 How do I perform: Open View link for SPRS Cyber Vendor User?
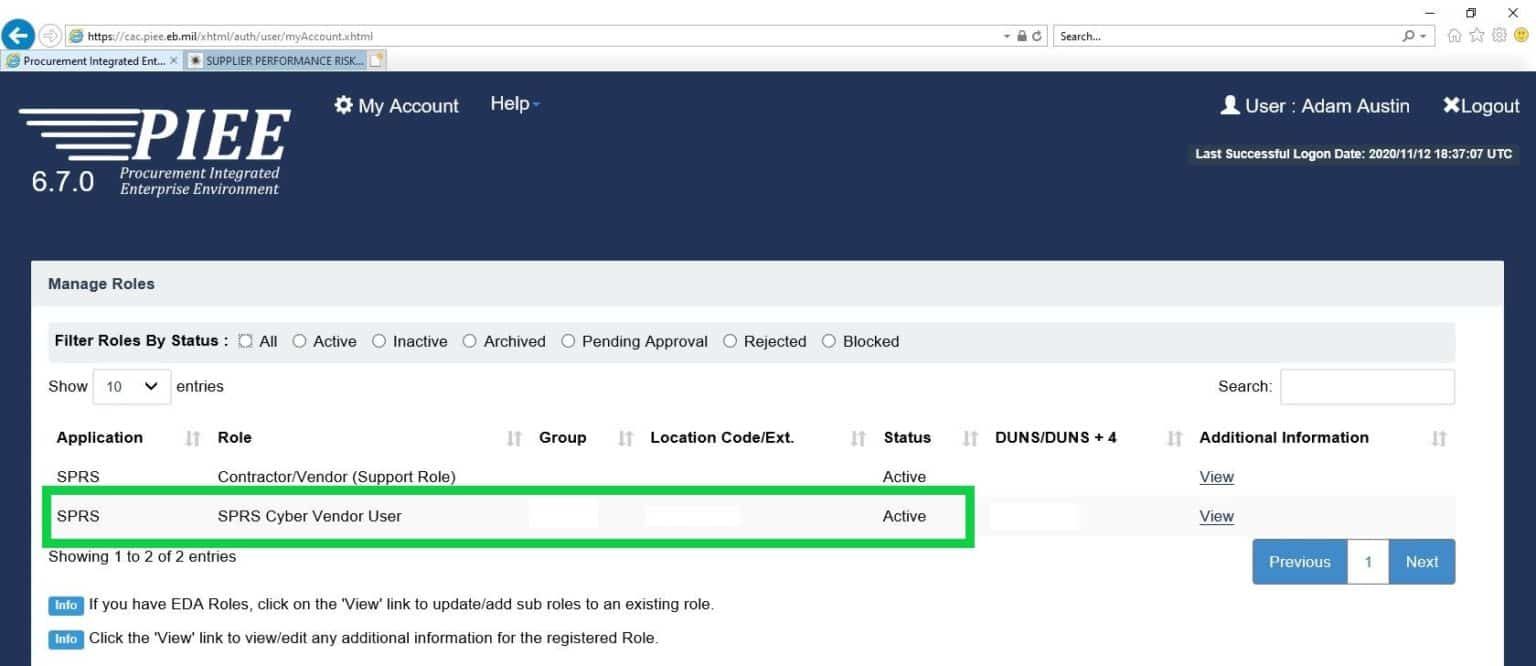[1217, 516]
